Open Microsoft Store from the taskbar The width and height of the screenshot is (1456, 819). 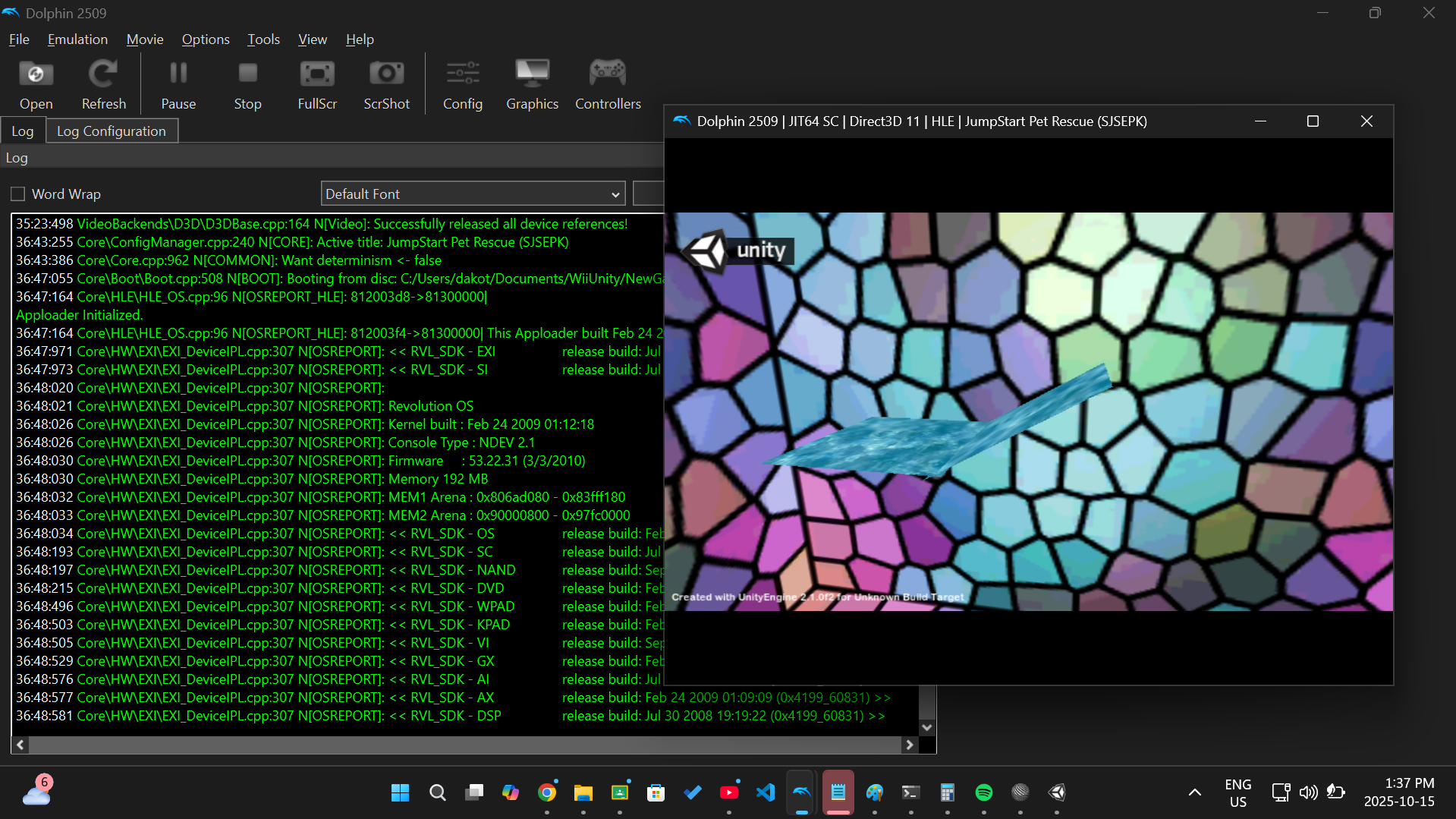point(656,792)
